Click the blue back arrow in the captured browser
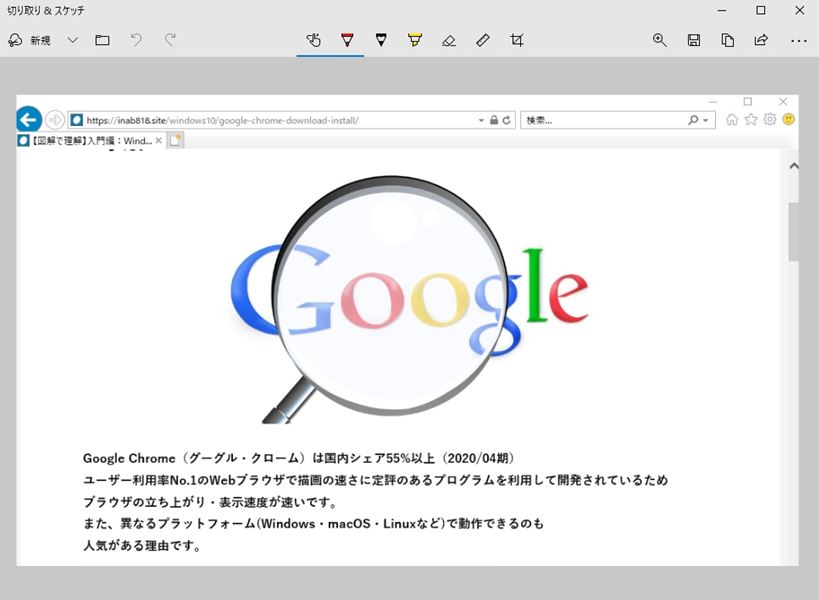The width and height of the screenshot is (819, 600). point(29,120)
